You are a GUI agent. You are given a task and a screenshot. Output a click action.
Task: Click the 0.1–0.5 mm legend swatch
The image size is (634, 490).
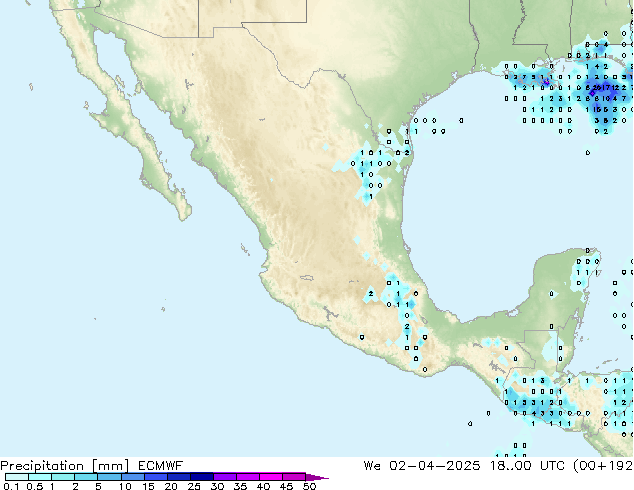pos(17,477)
